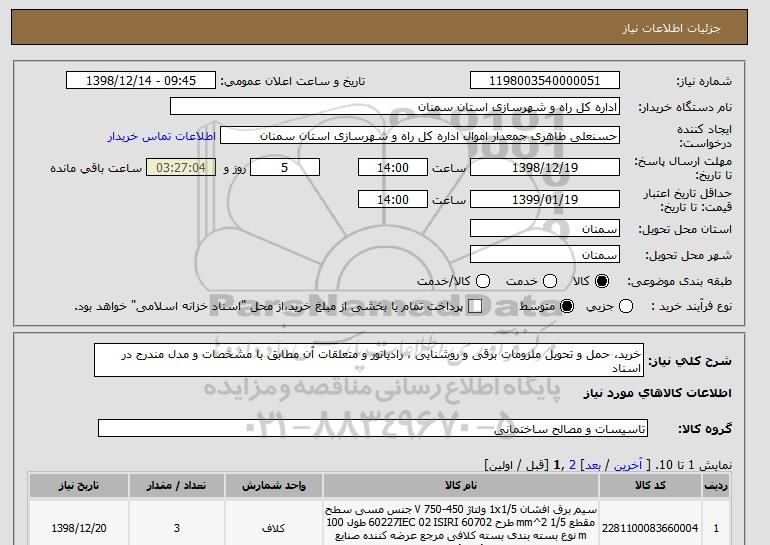
Task: Click the اطلاعات کالاهای مورد نیاز heading
Action: coord(658,393)
